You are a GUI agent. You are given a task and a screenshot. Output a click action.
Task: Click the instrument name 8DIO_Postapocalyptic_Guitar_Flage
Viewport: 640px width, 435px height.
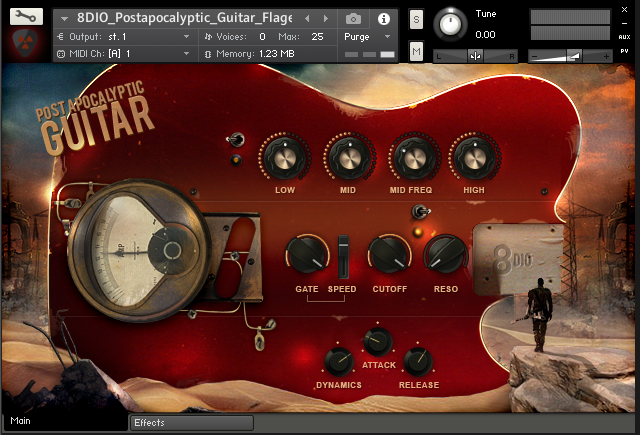click(x=184, y=18)
